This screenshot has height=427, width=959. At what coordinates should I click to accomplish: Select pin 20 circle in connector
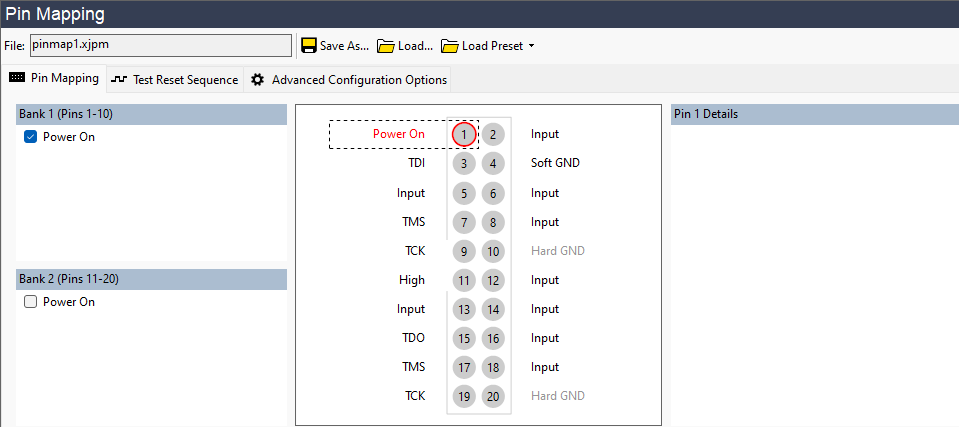coord(493,396)
